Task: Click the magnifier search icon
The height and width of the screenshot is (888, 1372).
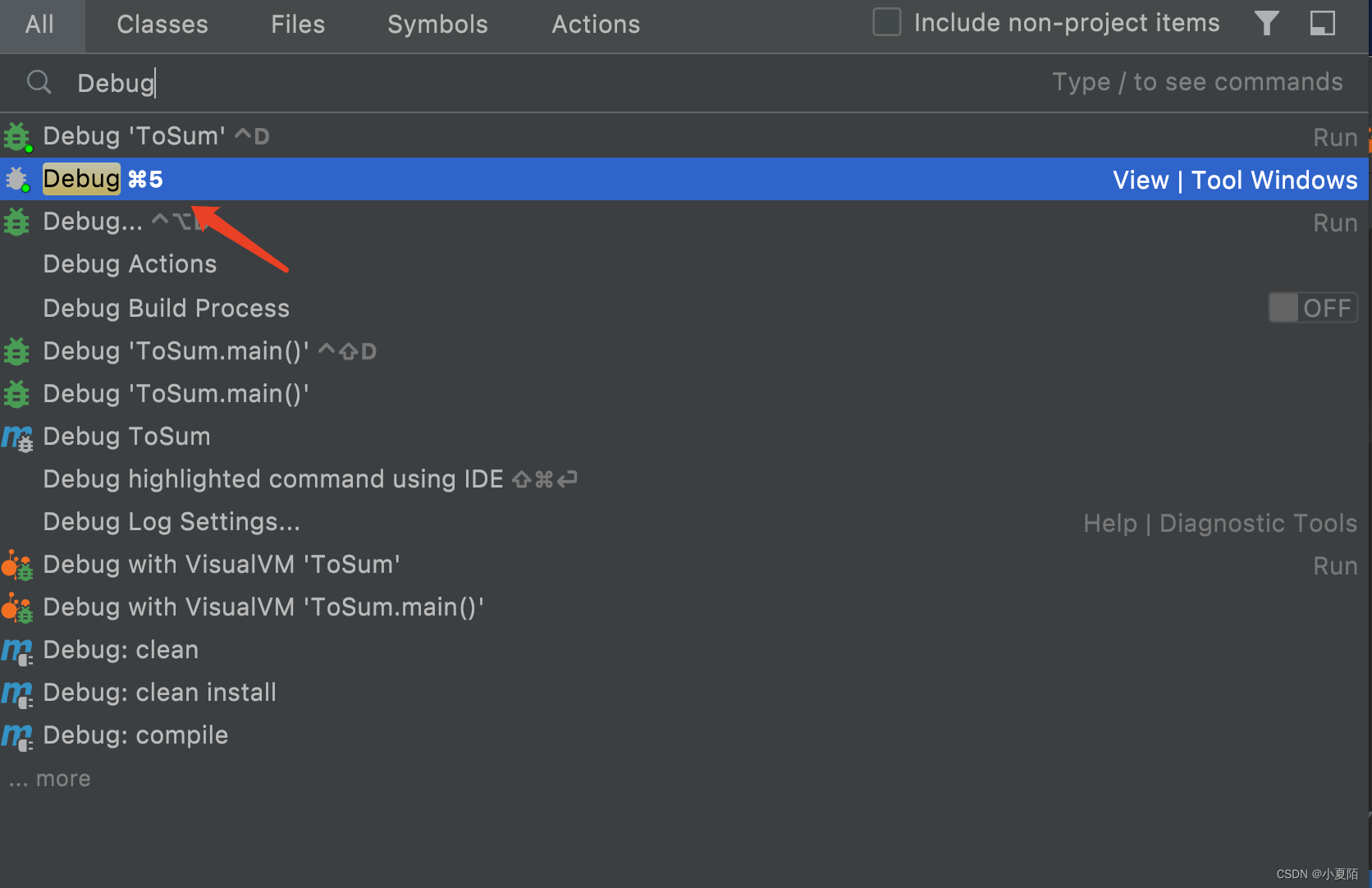Action: point(39,82)
